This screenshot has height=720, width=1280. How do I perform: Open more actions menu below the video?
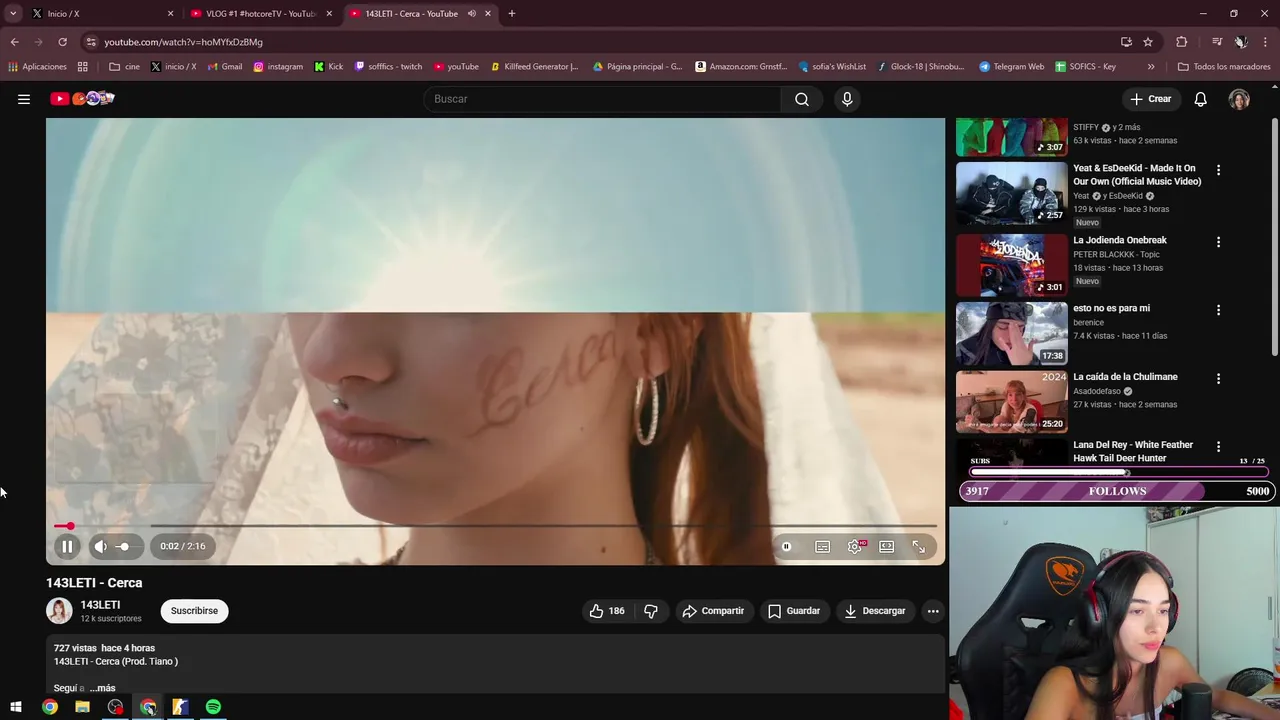pos(933,611)
